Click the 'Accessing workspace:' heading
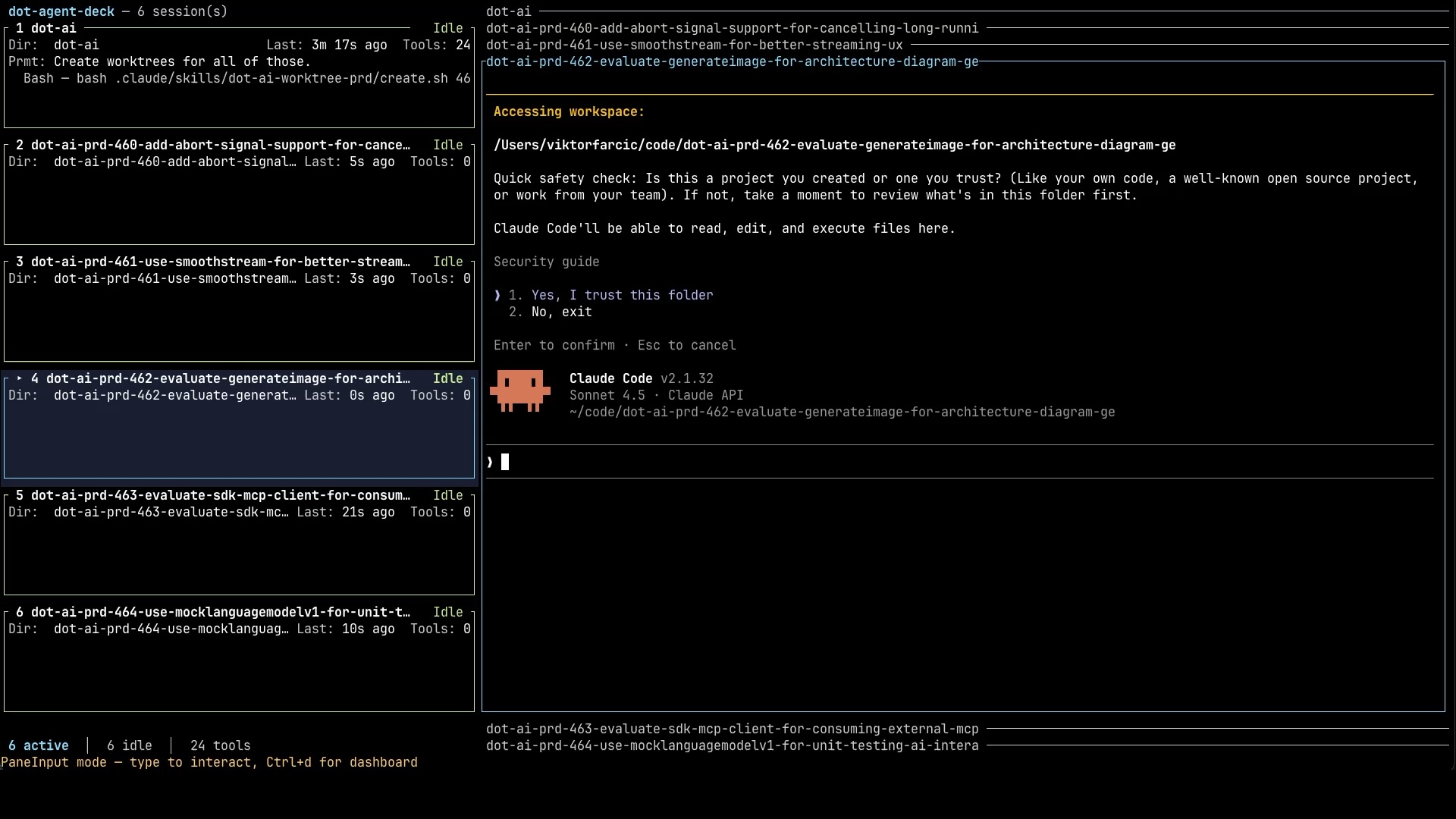Viewport: 1456px width, 819px height. pyautogui.click(x=570, y=111)
